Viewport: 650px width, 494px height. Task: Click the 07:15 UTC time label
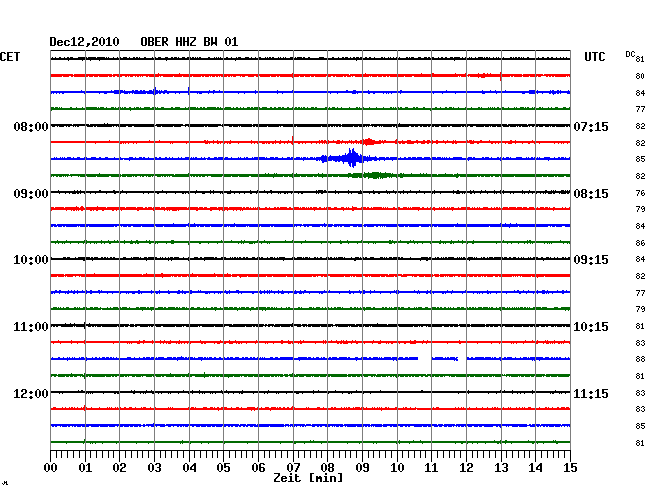(x=591, y=126)
